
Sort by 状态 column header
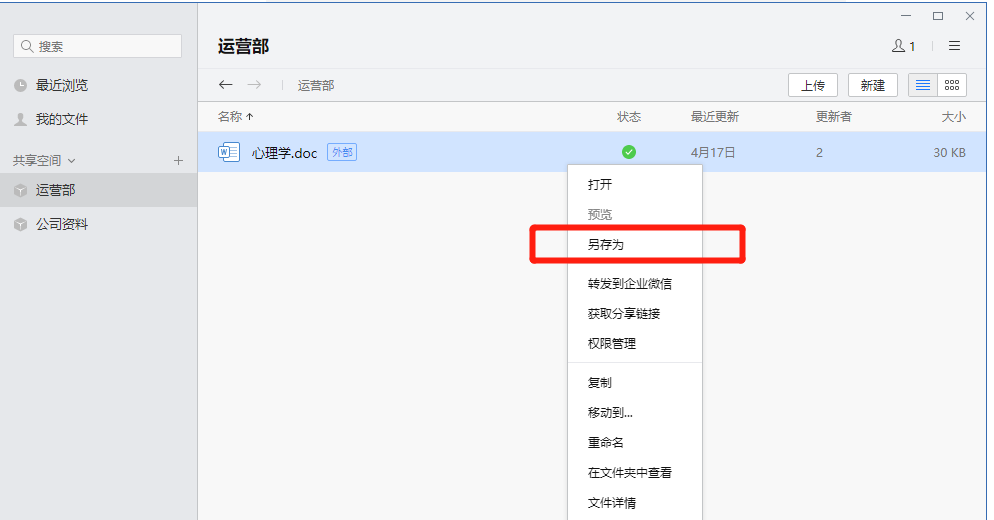pos(629,117)
